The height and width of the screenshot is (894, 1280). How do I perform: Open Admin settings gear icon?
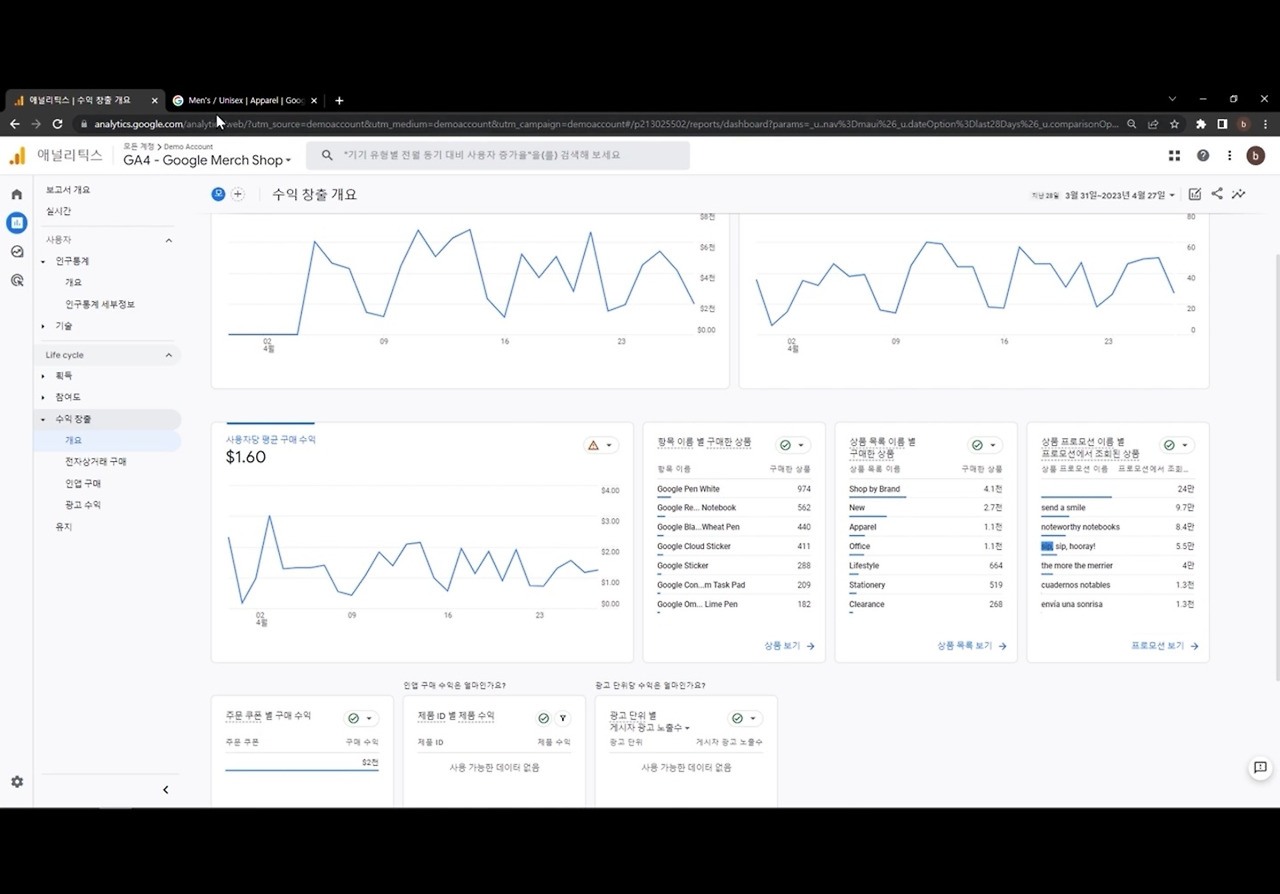coord(17,782)
